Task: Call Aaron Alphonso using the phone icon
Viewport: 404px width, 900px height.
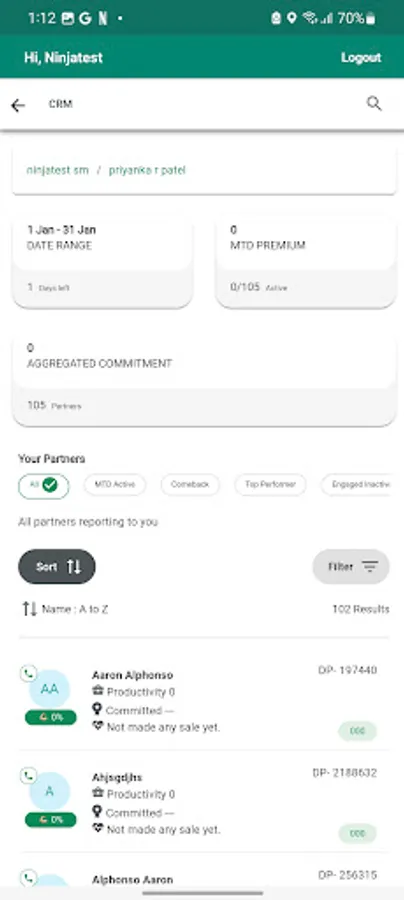Action: 28,673
